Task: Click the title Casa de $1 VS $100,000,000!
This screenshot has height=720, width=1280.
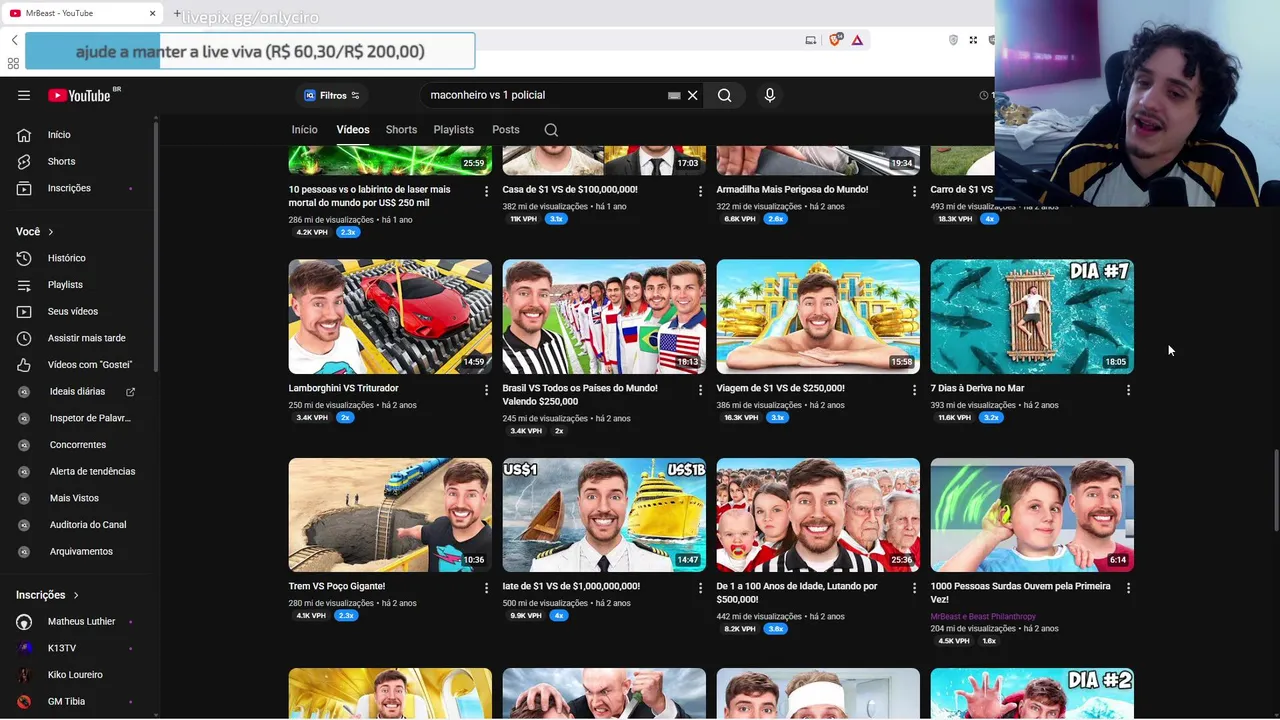Action: [x=570, y=189]
